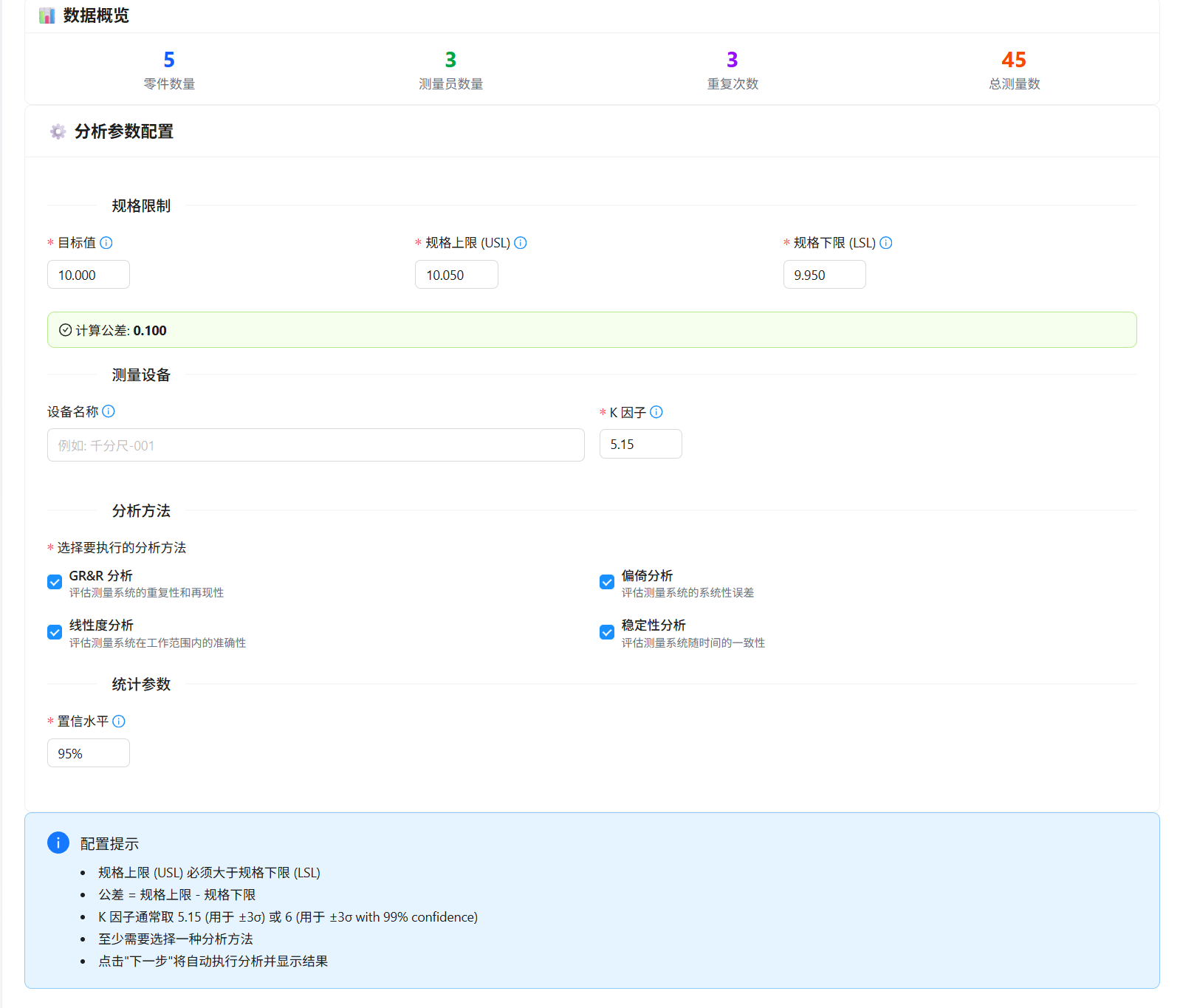This screenshot has height=1008, width=1180.
Task: Click the info icon next to K 因子
Action: (656, 412)
